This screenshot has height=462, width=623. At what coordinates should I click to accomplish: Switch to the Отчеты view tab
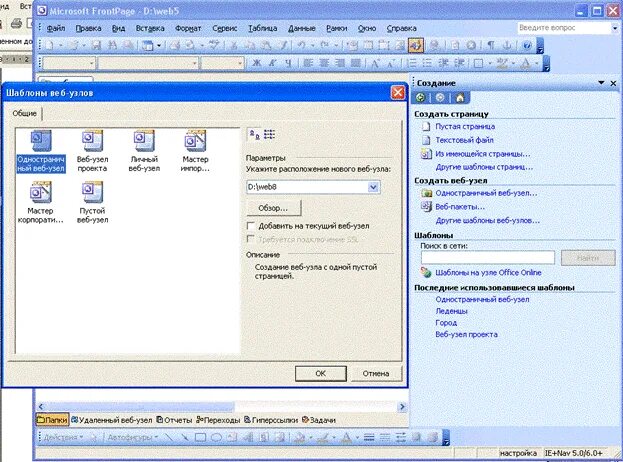(174, 420)
